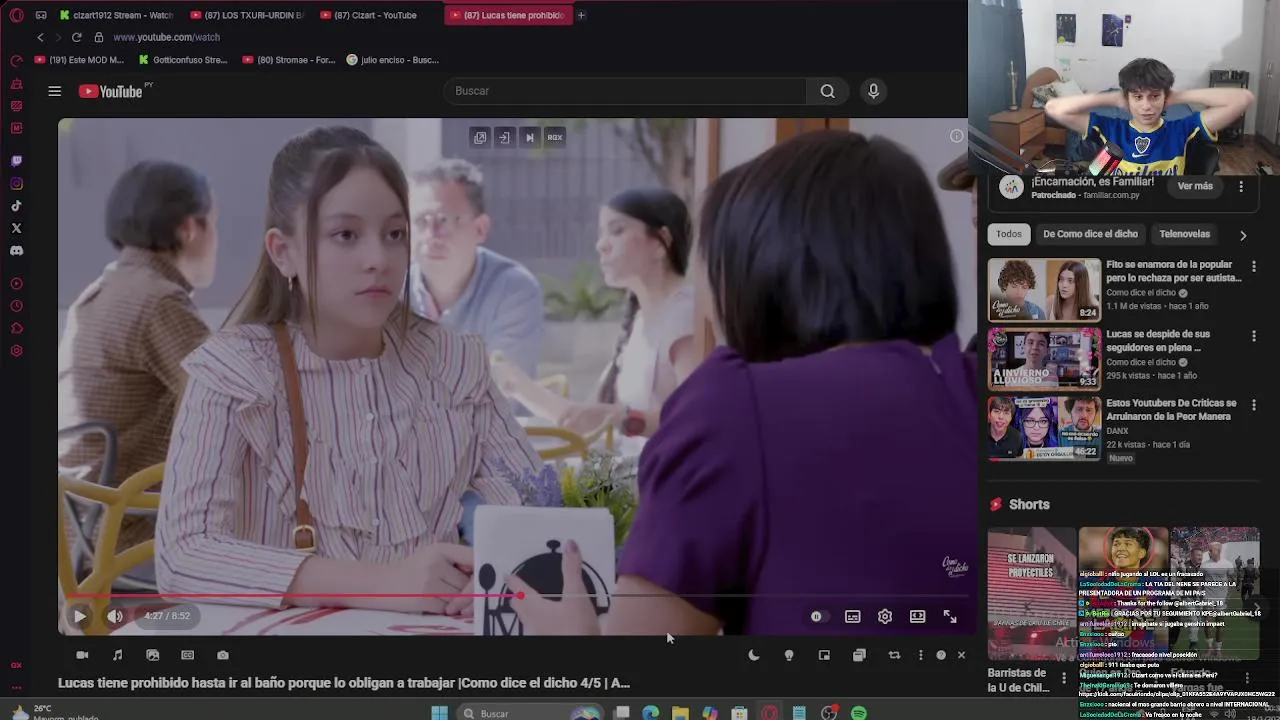The image size is (1280, 720).
Task: Open options for the Fito se enamora video
Action: click(1254, 267)
